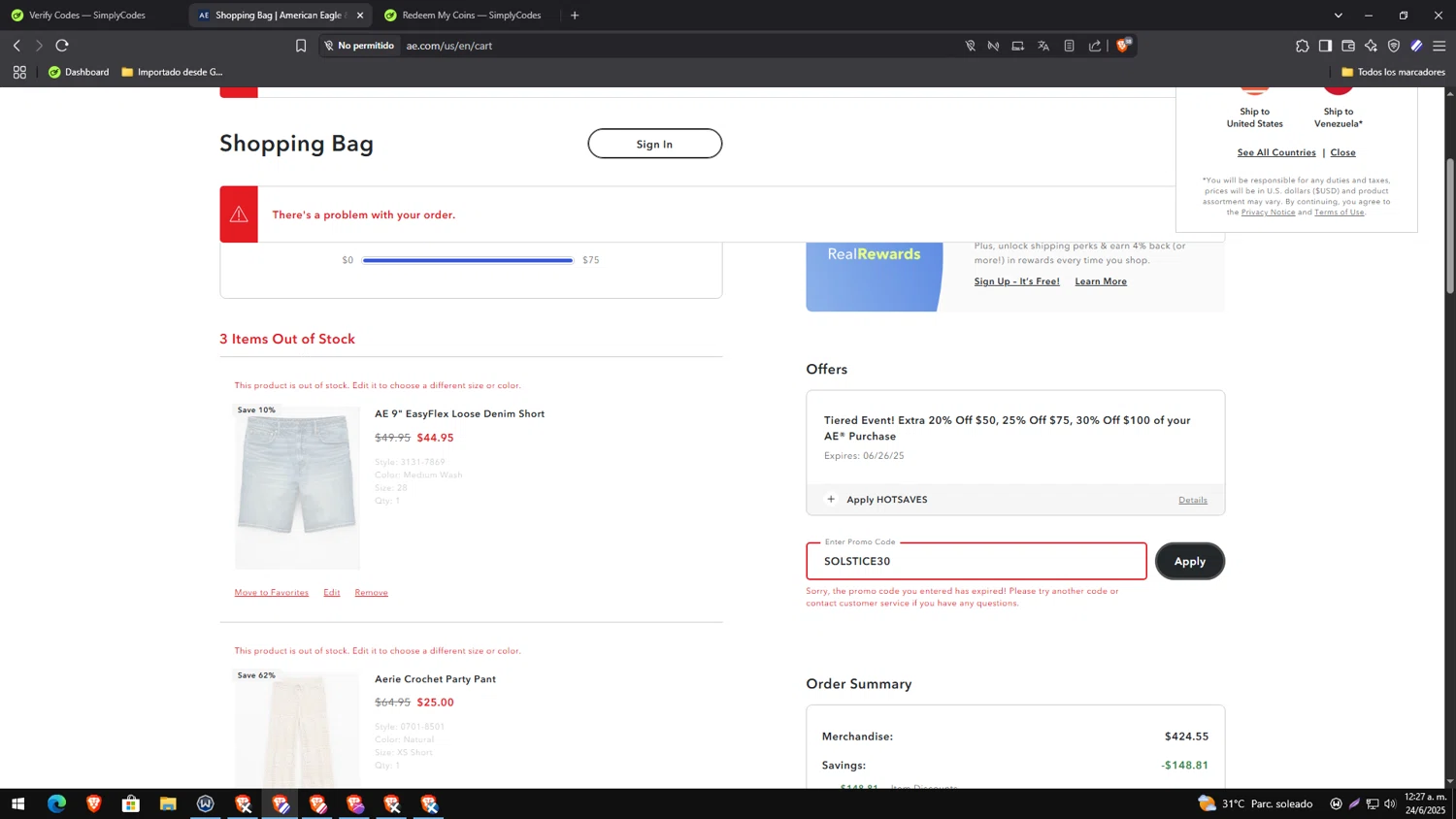This screenshot has width=1456, height=819.
Task: Open the Privacy Notice link
Action: tap(1268, 213)
